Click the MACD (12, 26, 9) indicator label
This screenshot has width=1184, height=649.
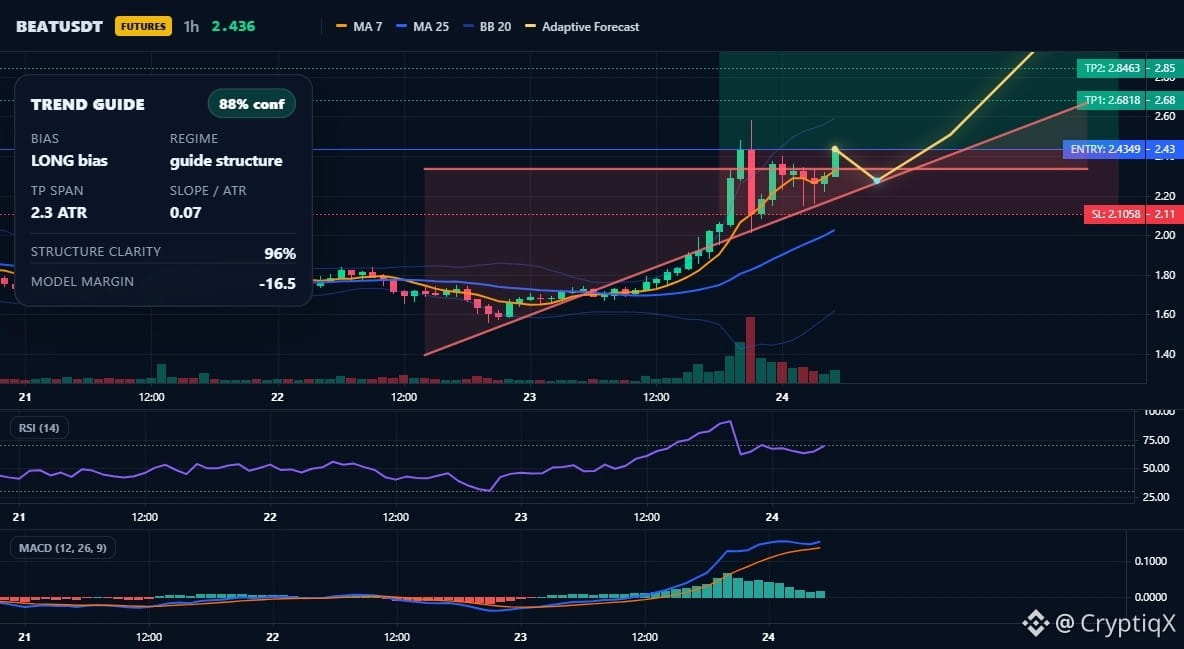pos(63,548)
